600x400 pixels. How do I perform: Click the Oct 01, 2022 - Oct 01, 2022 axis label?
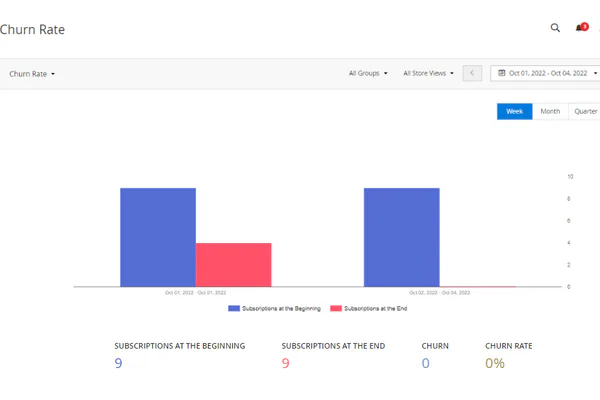(196, 293)
